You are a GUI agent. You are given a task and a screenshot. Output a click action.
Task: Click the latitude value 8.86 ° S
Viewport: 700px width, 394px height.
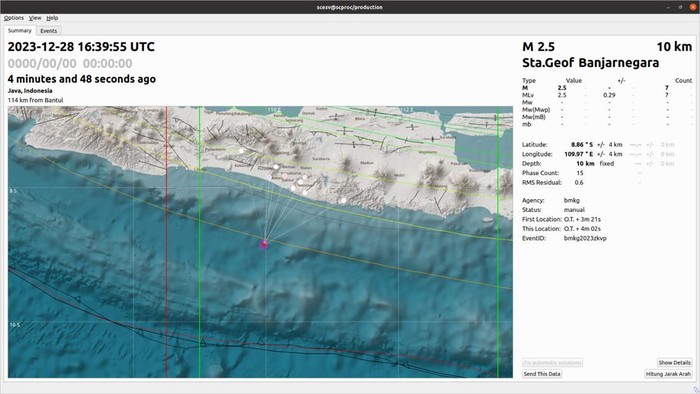pos(582,145)
